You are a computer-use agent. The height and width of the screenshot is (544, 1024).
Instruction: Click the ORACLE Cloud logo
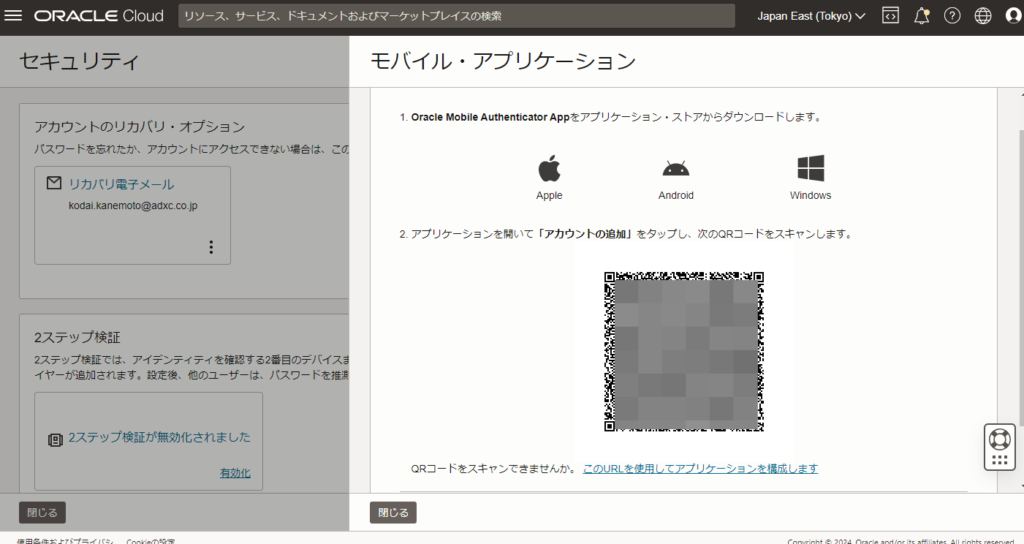click(x=100, y=16)
